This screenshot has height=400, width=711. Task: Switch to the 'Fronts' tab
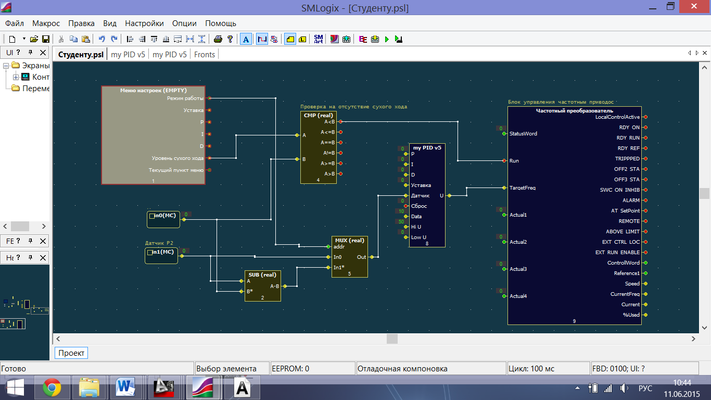pos(204,54)
